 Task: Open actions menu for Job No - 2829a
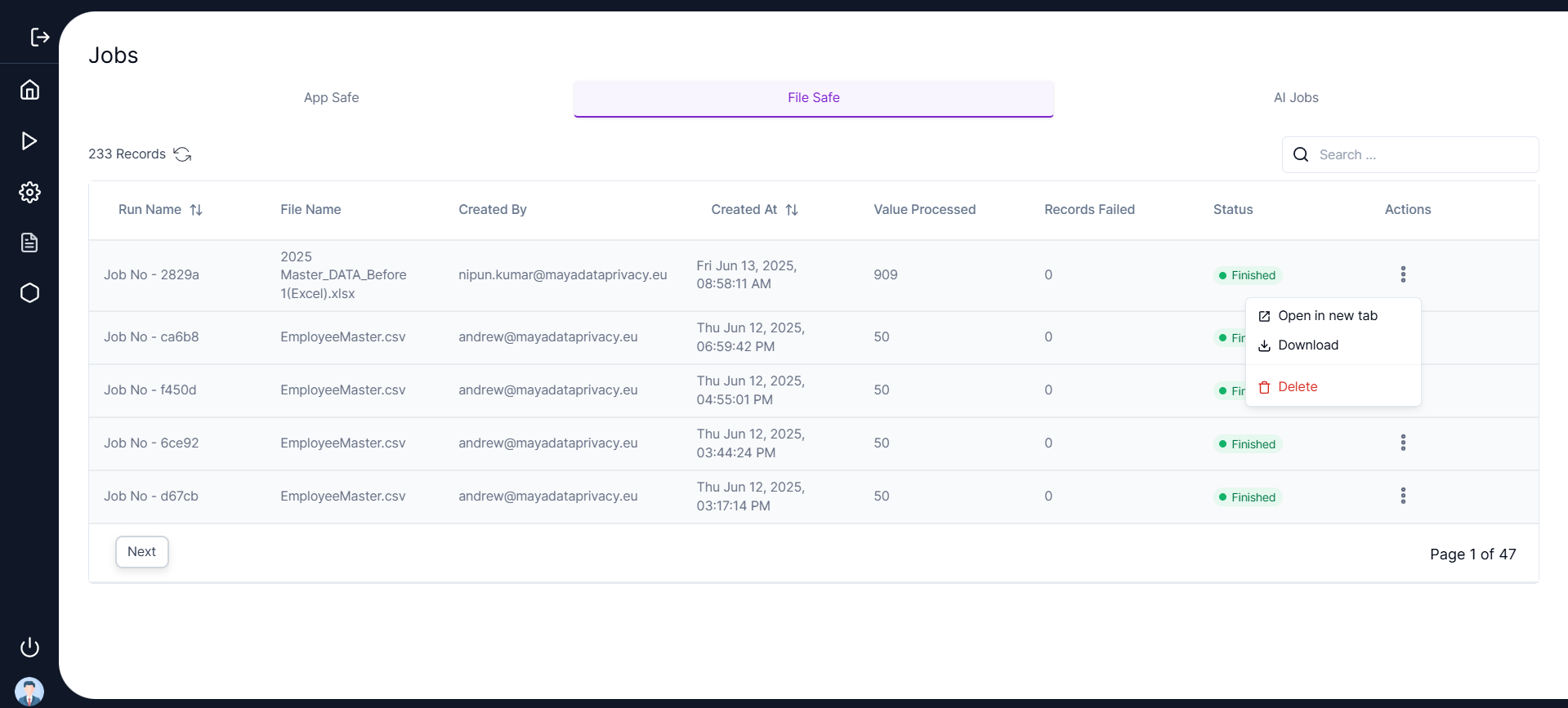click(1403, 274)
